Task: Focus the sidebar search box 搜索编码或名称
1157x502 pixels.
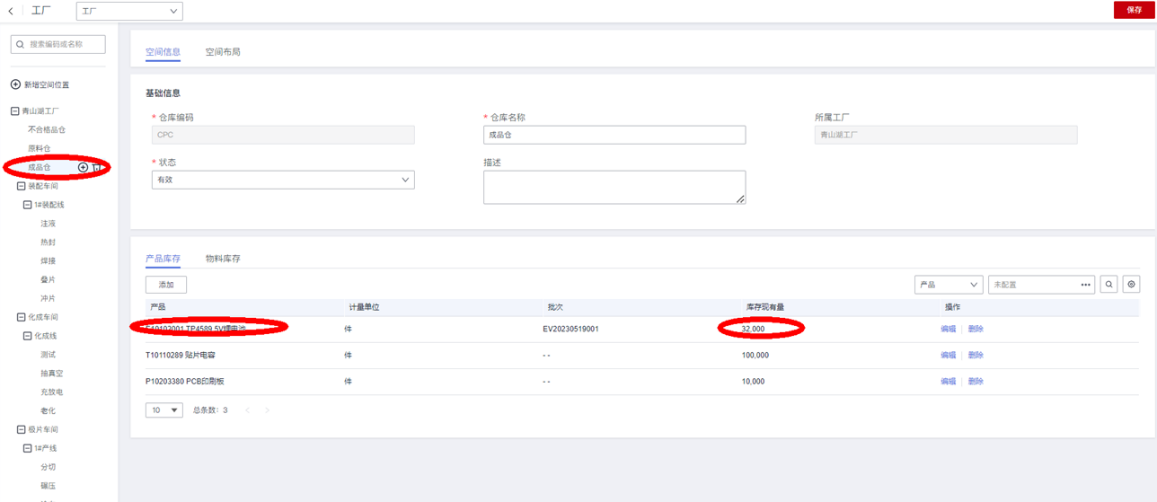Action: pyautogui.click(x=58, y=44)
